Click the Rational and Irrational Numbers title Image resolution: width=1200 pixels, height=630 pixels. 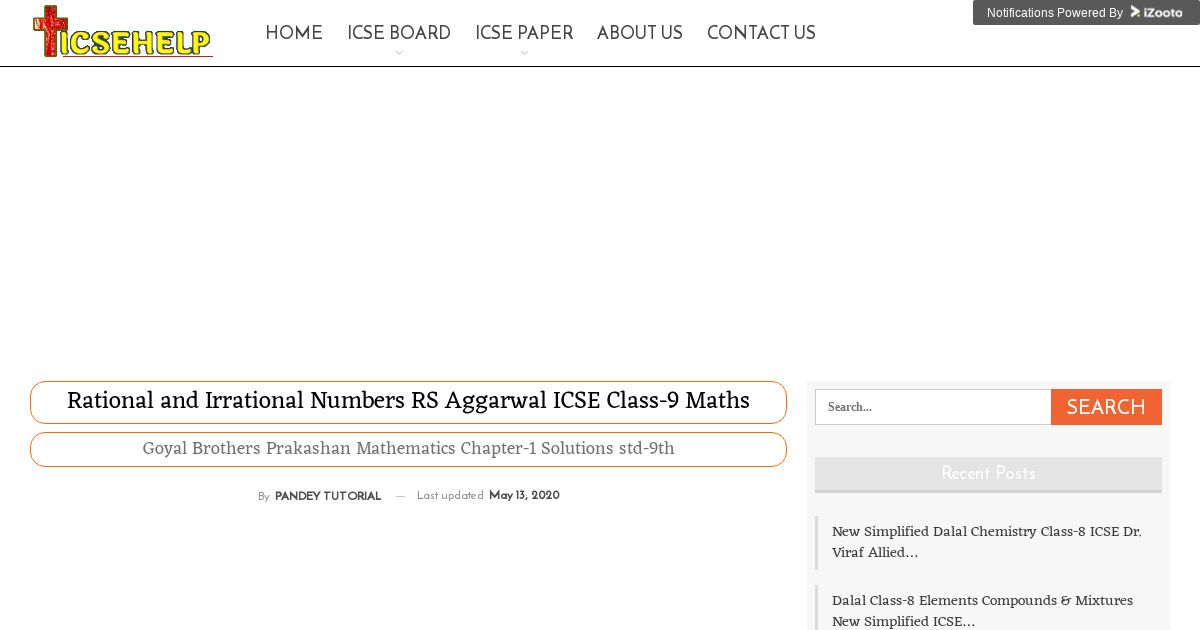click(x=408, y=402)
